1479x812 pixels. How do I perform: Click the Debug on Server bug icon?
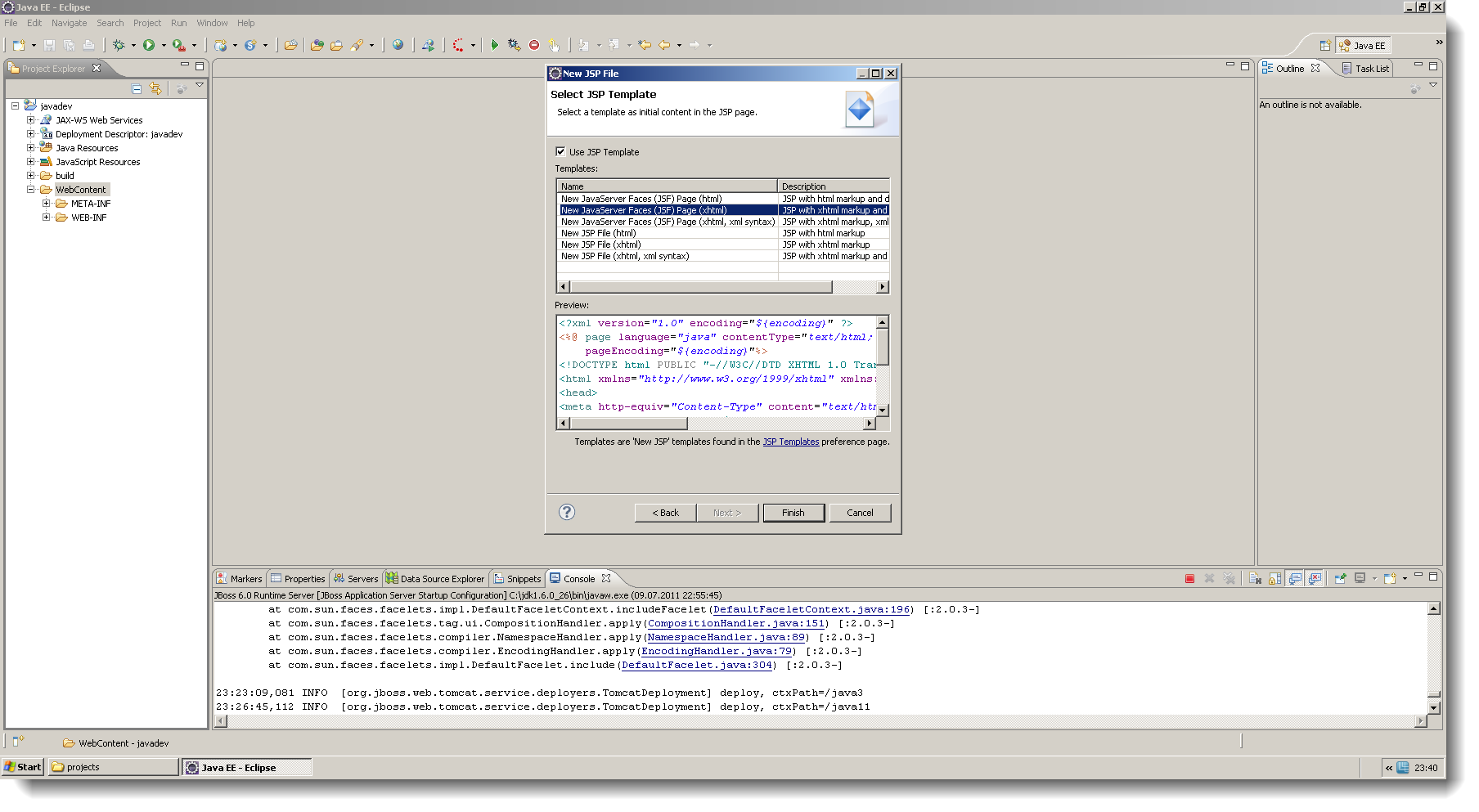point(514,45)
